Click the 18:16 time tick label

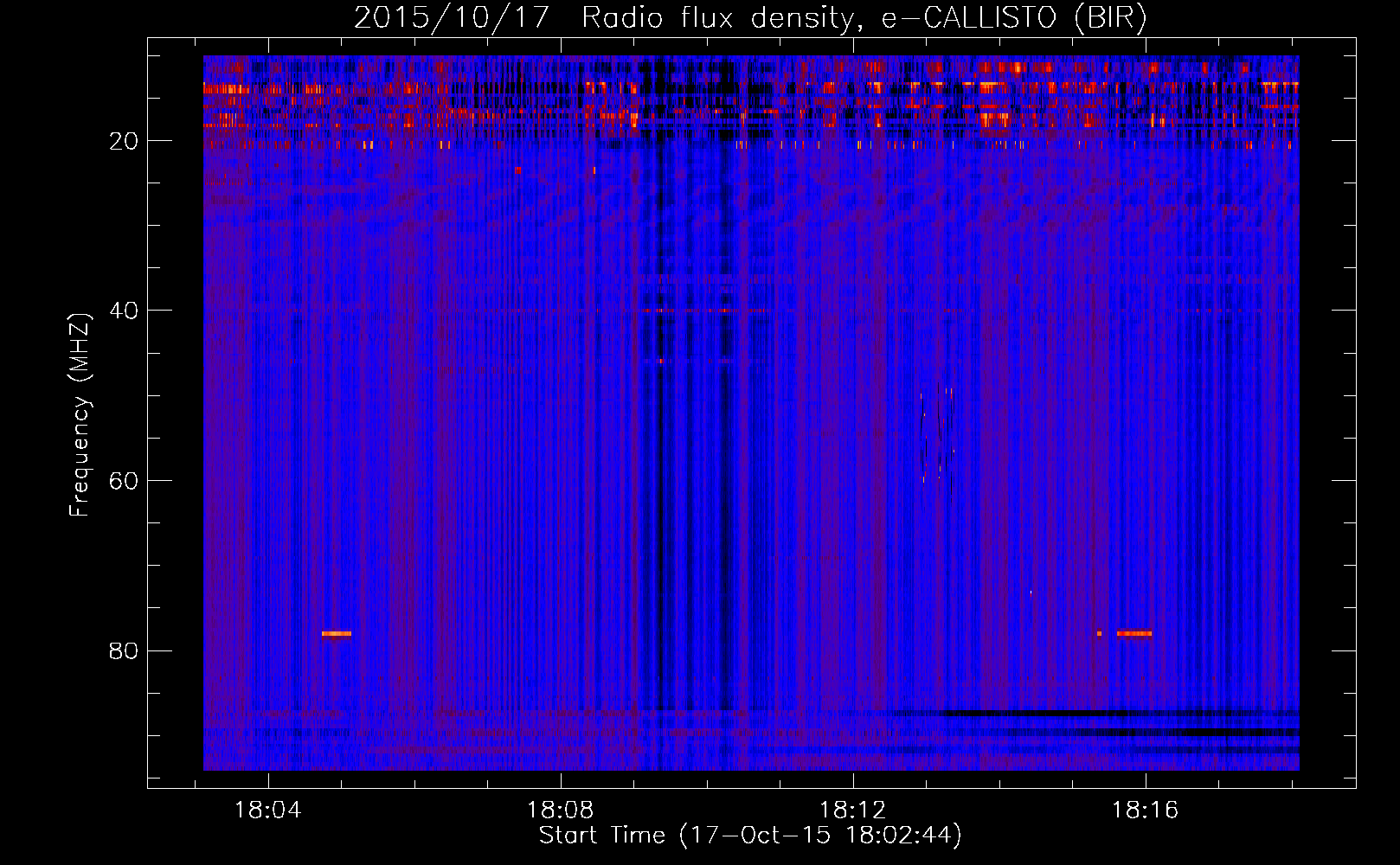tap(1146, 811)
